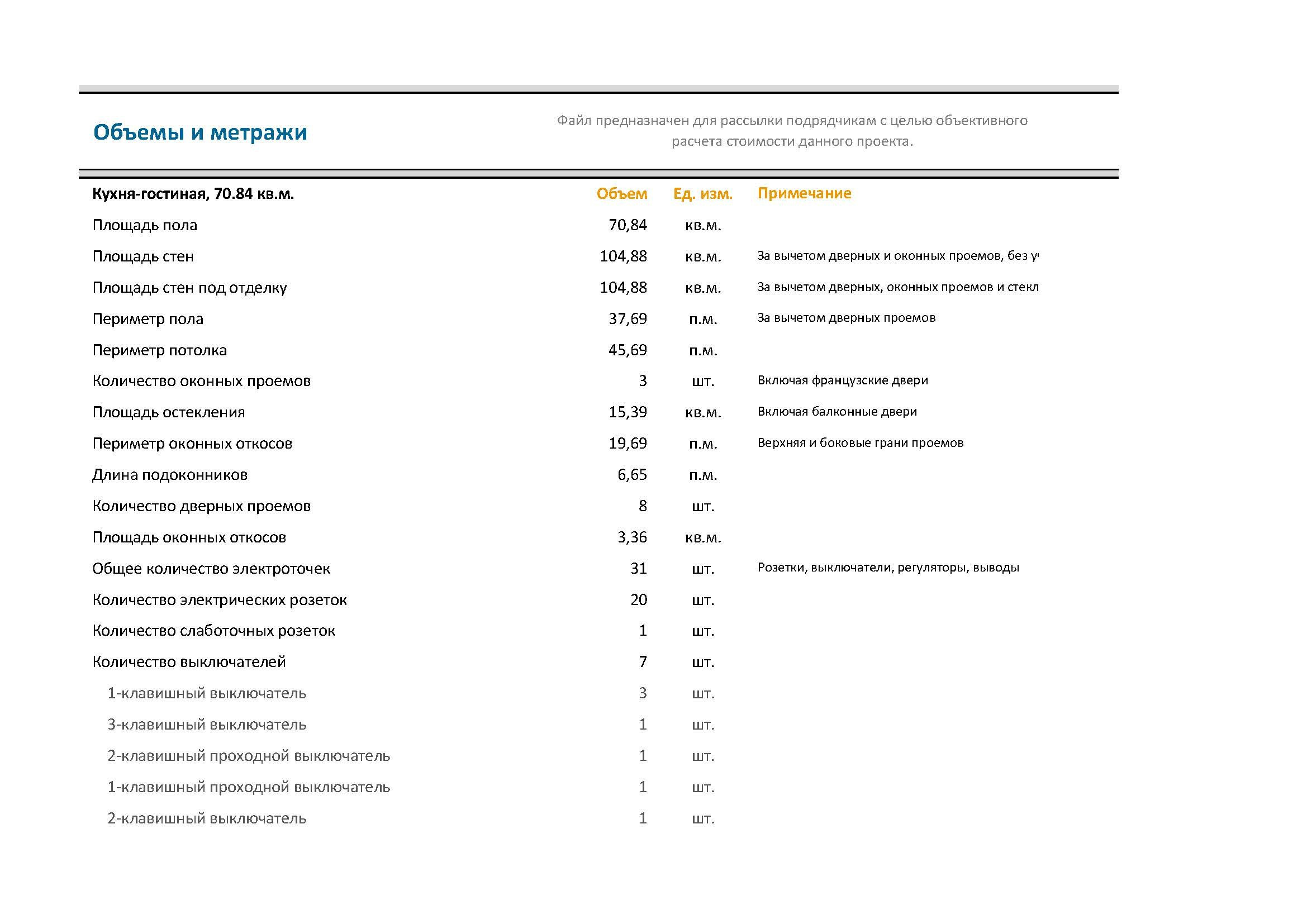
Task: Click the 'Ед. изм.' column header
Action: coord(702,194)
